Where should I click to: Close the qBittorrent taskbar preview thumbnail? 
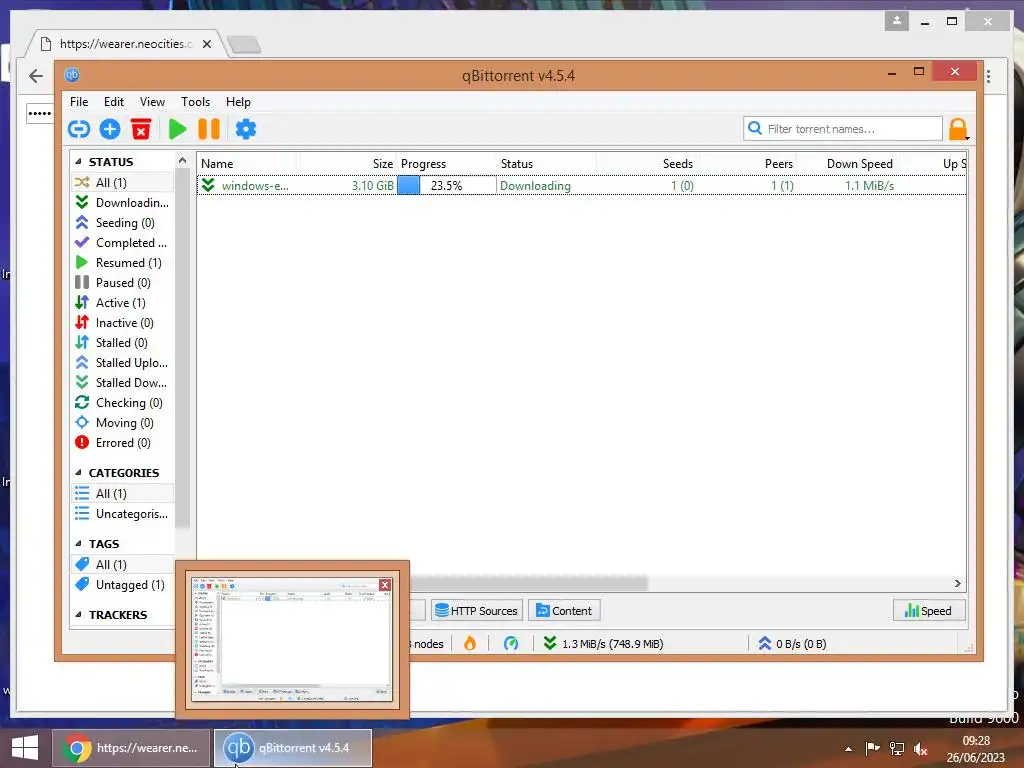click(x=385, y=584)
